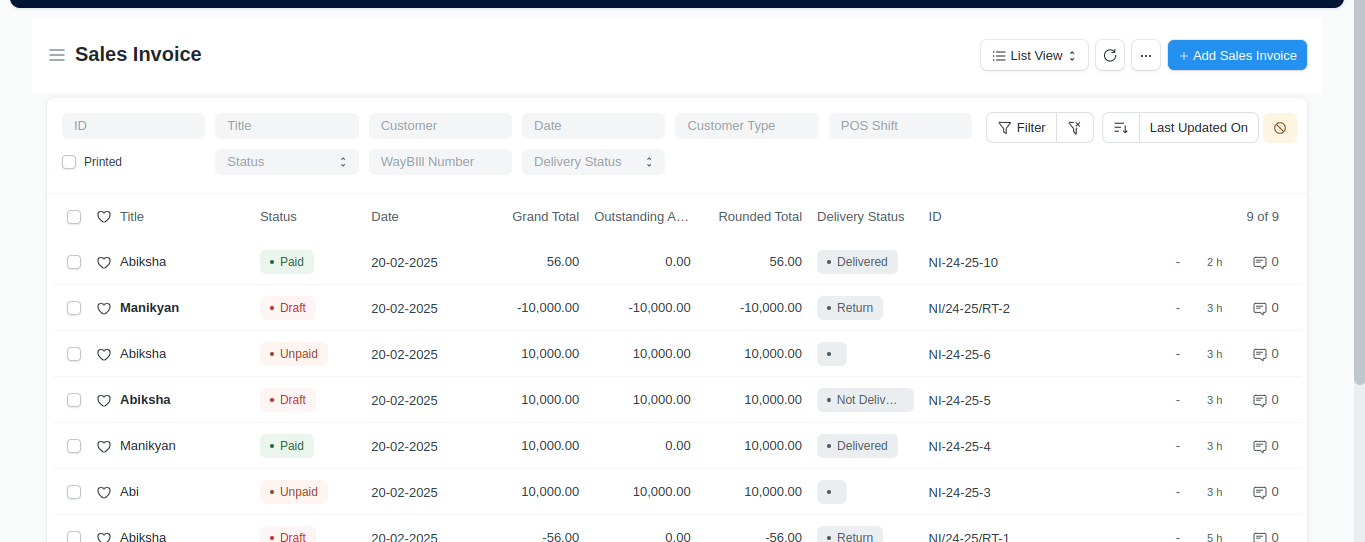
Task: Click the Draft status badge of NI/24-25/RT-2
Action: (x=288, y=308)
